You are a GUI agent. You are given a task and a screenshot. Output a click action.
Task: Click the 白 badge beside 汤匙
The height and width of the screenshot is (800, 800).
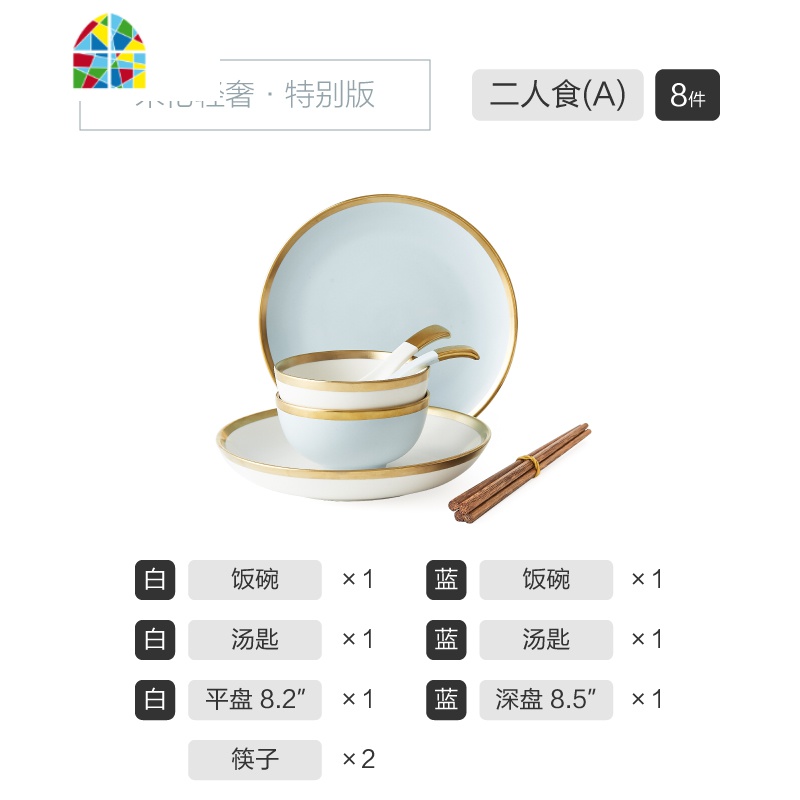pos(155,639)
